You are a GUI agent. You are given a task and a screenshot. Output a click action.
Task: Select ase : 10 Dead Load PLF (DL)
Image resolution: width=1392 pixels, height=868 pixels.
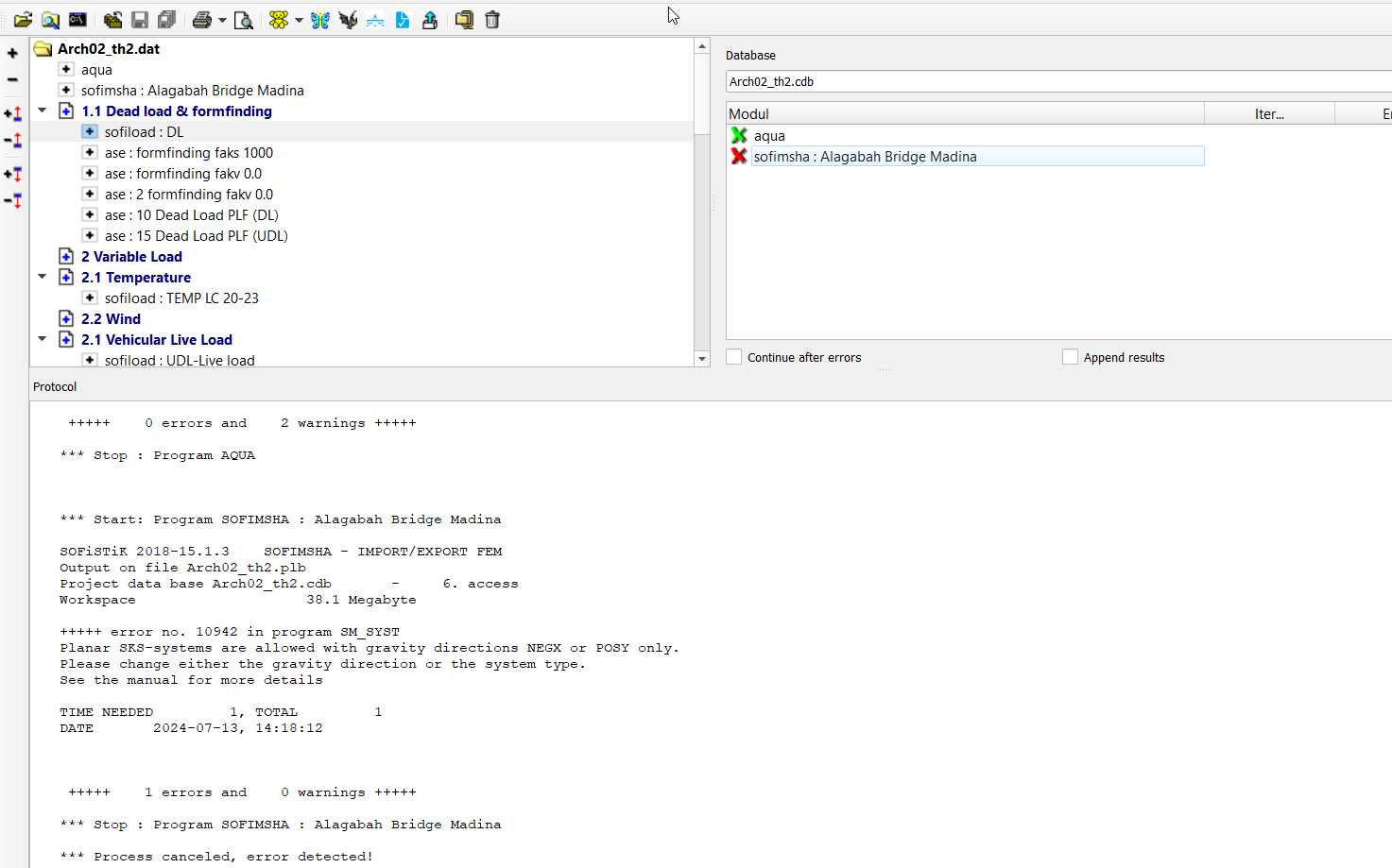[192, 215]
